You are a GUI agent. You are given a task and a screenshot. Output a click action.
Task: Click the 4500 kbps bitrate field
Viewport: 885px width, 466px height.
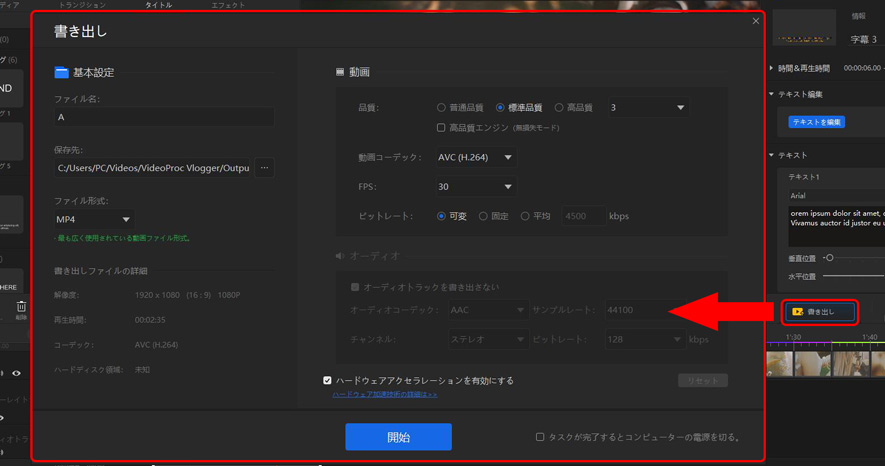pyautogui.click(x=583, y=216)
